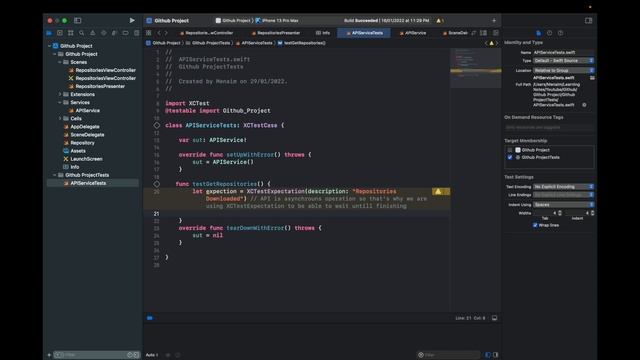Open the Line Endings dropdown
The image size is (640, 360).
click(563, 195)
